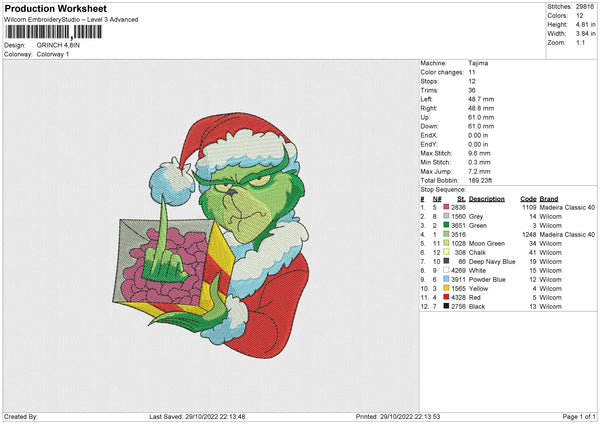
Task: Click the Green thread color swatch
Action: (446, 225)
